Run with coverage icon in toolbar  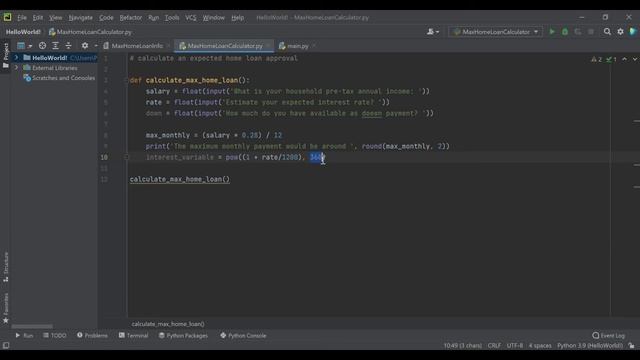(578, 32)
